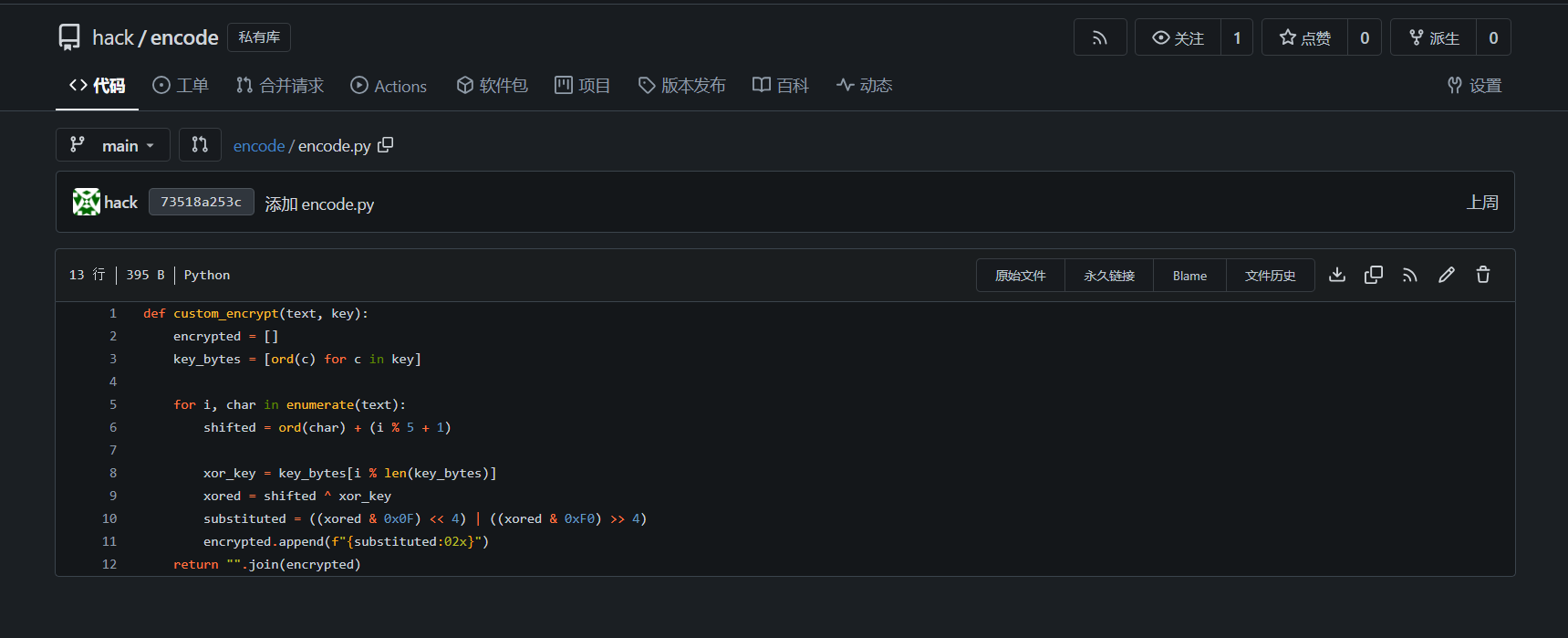Open commit 73518a253c link
1568x638 pixels.
pos(201,202)
